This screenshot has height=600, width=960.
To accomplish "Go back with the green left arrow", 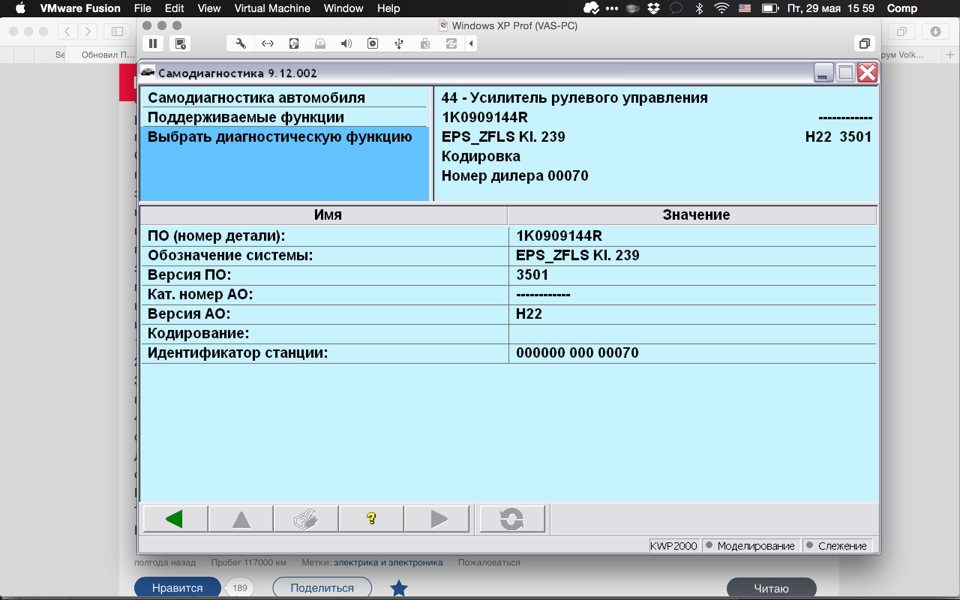I will [x=175, y=519].
